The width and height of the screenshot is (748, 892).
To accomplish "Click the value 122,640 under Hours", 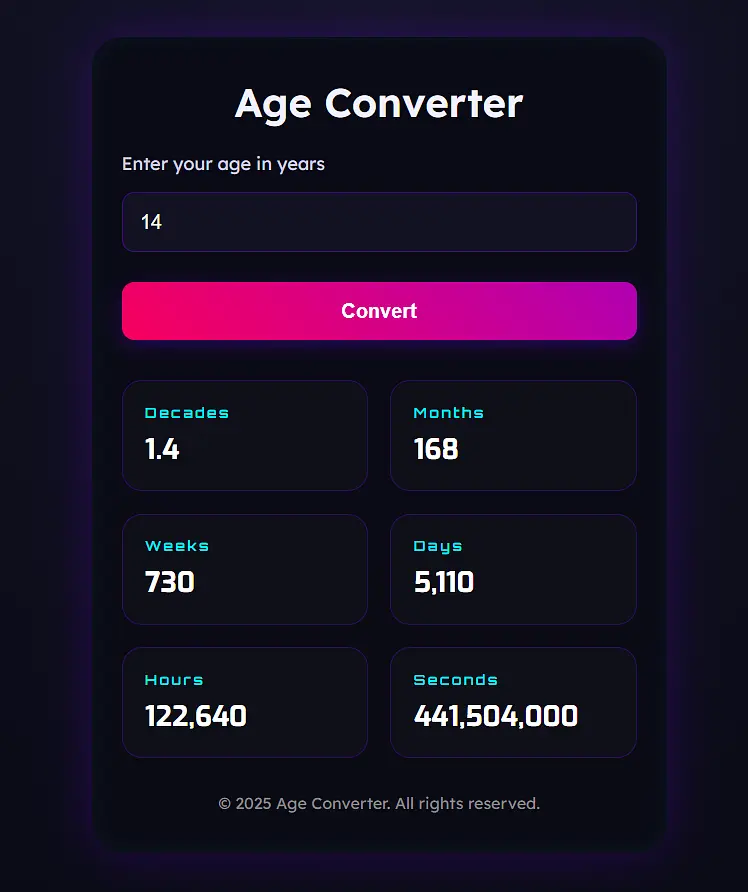I will tap(195, 716).
